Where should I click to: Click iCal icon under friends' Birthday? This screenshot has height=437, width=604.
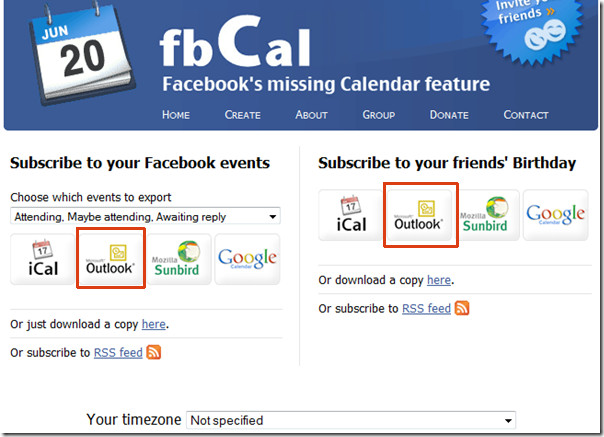click(351, 215)
